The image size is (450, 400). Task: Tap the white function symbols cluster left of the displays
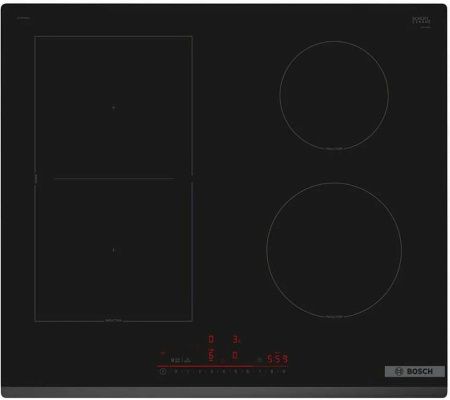click(x=180, y=360)
